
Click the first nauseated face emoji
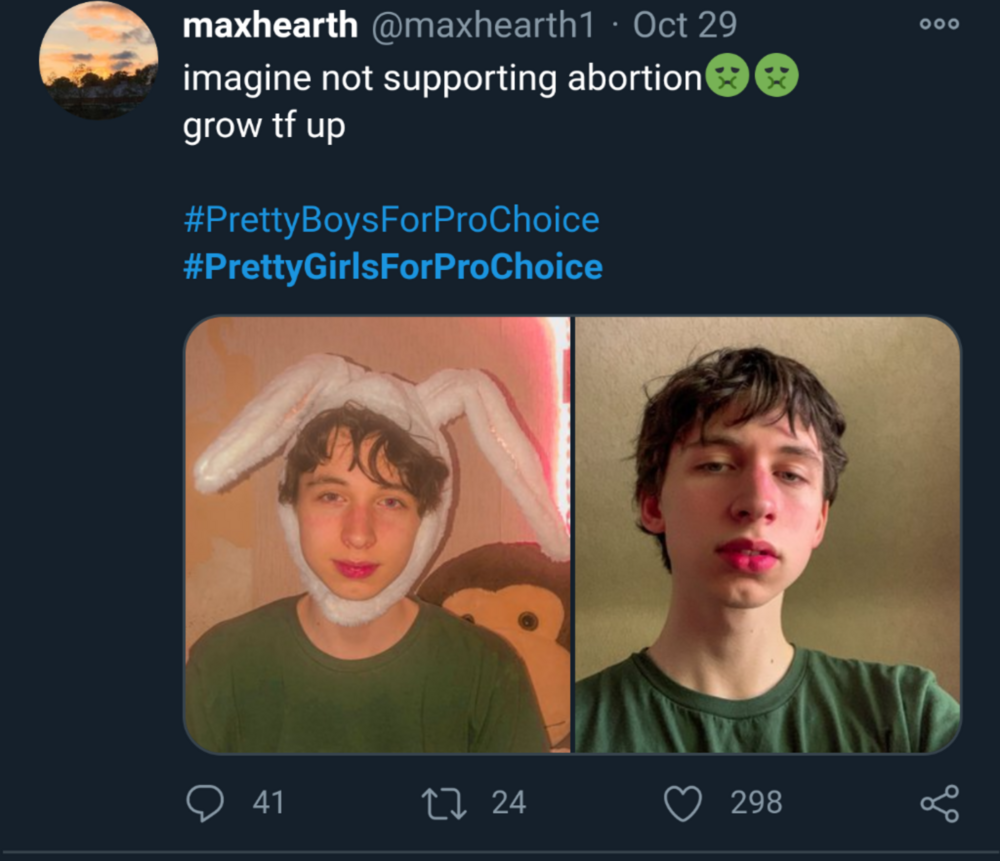(x=727, y=75)
